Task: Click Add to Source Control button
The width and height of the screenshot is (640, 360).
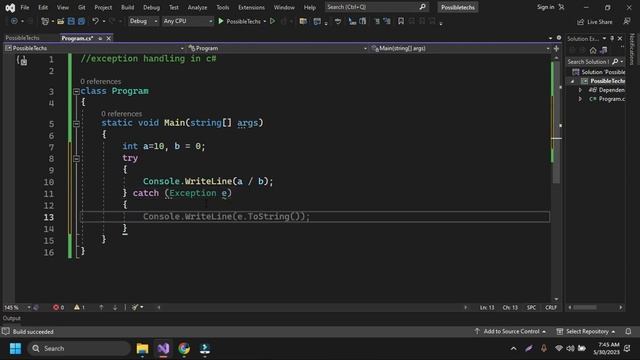Action: click(x=511, y=331)
